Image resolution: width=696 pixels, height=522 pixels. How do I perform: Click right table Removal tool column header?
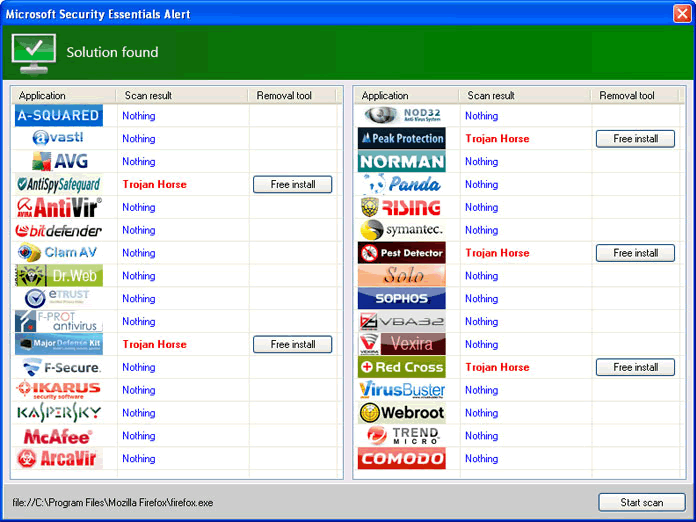pos(635,95)
